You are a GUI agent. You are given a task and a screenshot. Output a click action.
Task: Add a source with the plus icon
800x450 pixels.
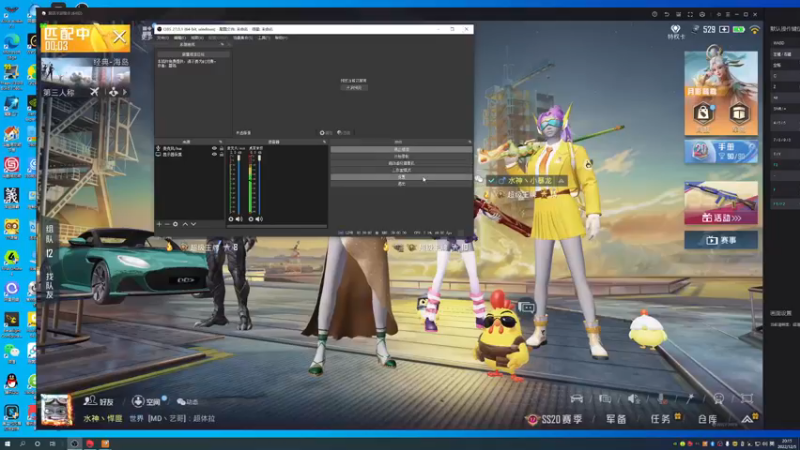pos(159,224)
